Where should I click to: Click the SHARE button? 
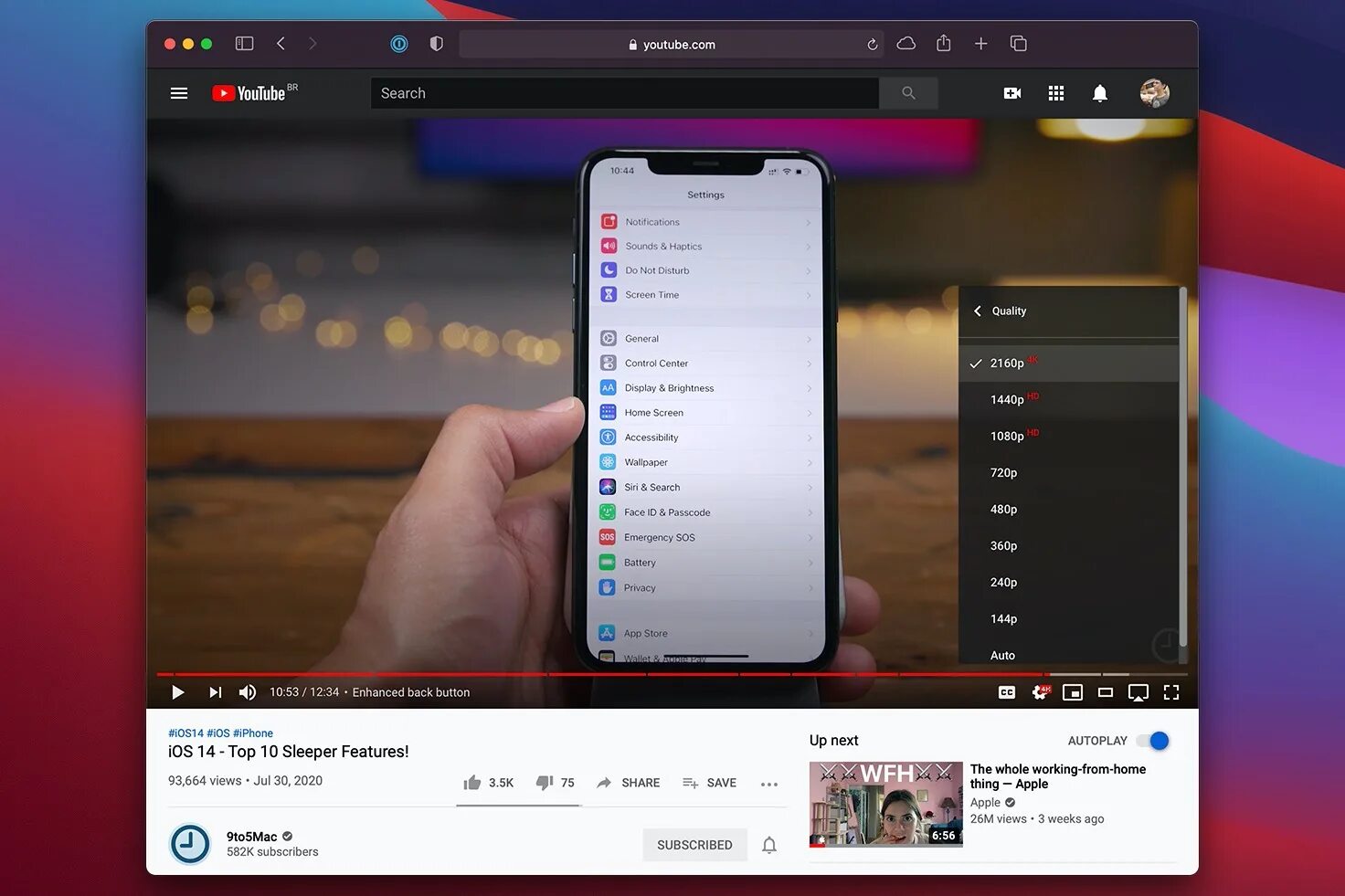click(x=628, y=783)
